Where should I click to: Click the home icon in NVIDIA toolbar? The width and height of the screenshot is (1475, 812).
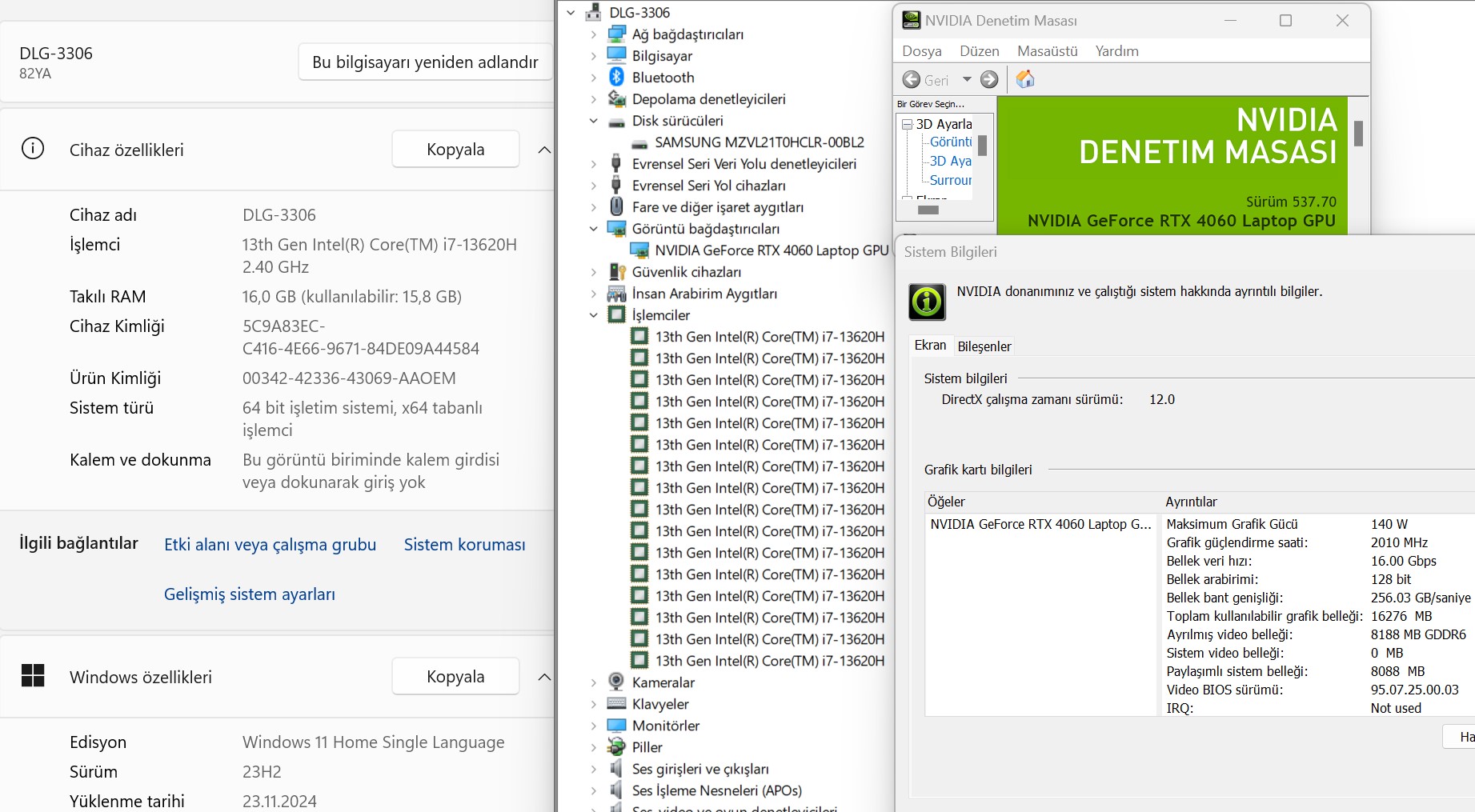tap(1025, 78)
